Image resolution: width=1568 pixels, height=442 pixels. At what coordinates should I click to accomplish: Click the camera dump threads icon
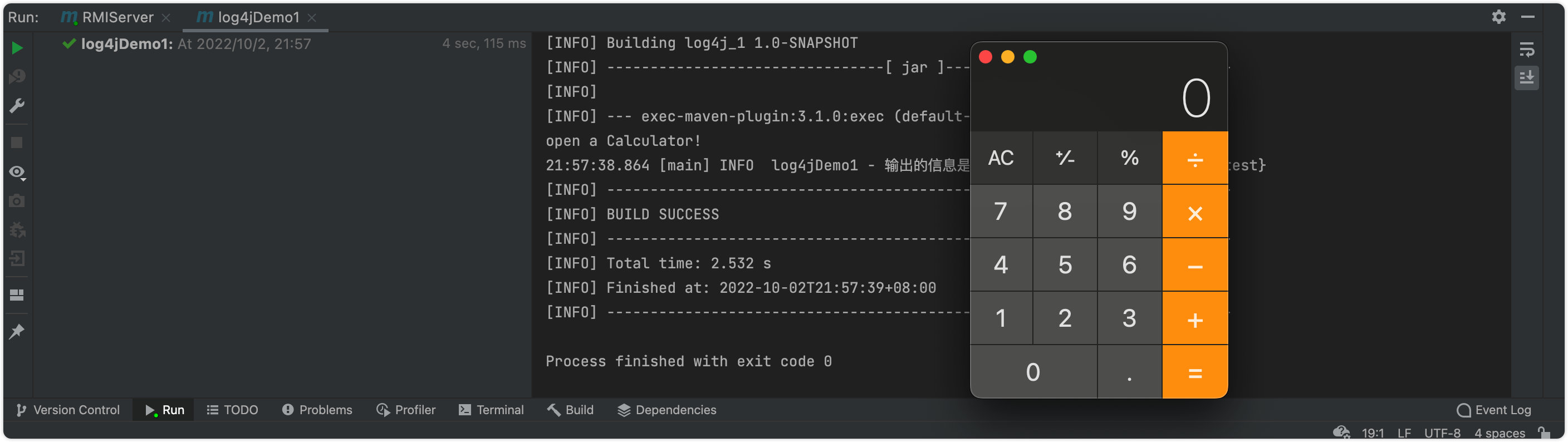tap(17, 201)
